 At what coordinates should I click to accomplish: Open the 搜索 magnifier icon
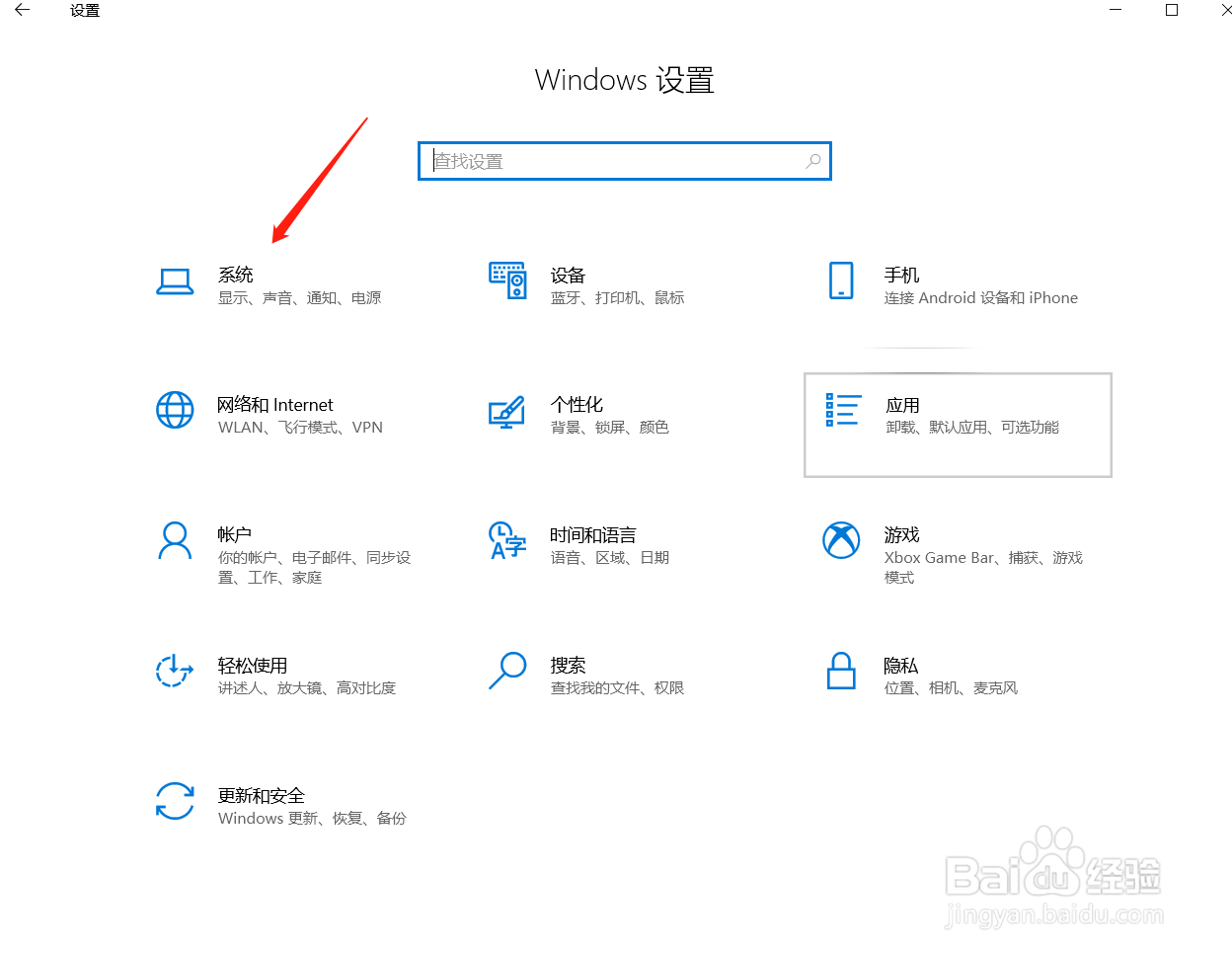point(507,670)
